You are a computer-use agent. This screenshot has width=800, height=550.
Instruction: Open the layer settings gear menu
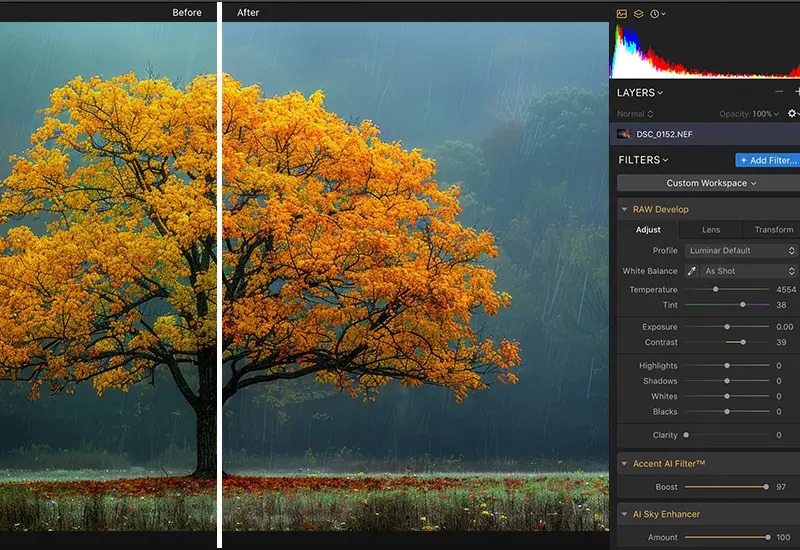792,114
